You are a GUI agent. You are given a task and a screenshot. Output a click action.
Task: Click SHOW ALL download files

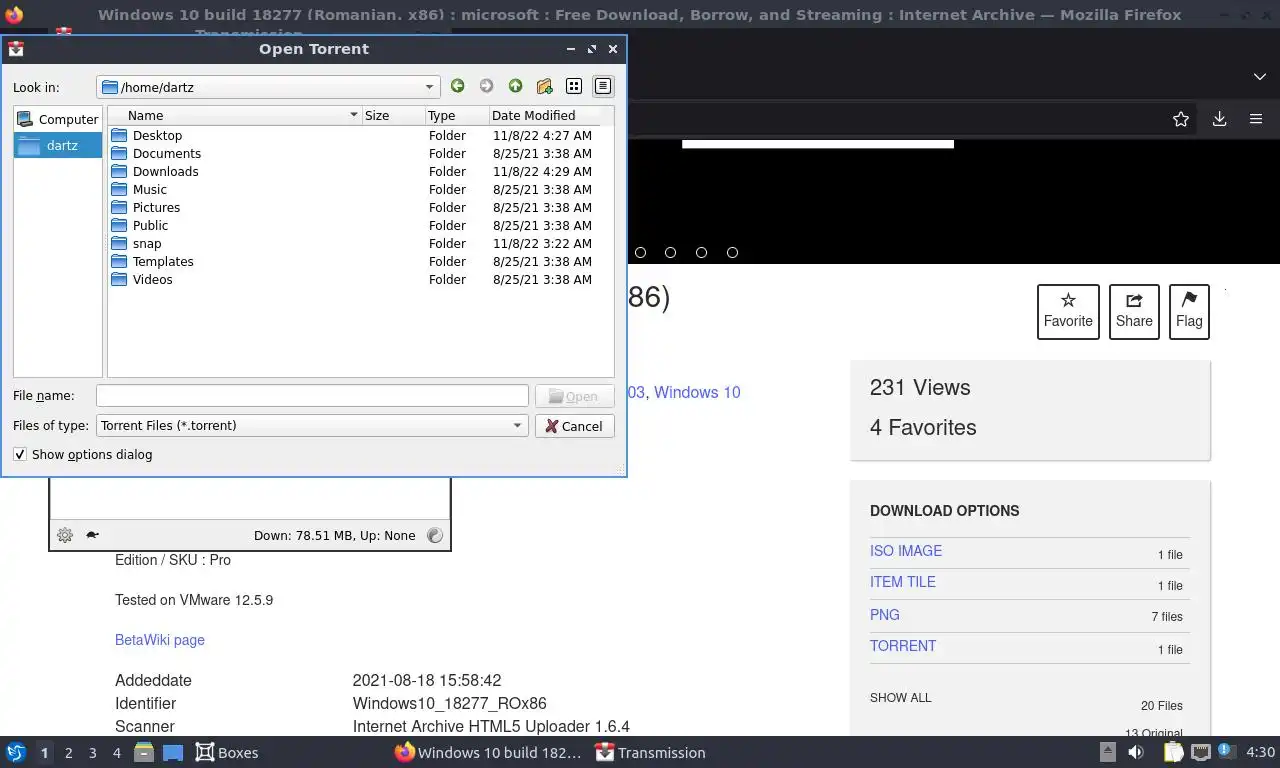point(900,698)
